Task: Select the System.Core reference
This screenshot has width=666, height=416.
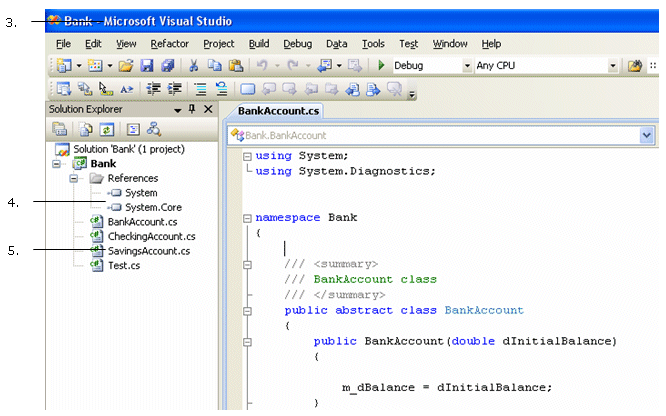Action: 153,207
